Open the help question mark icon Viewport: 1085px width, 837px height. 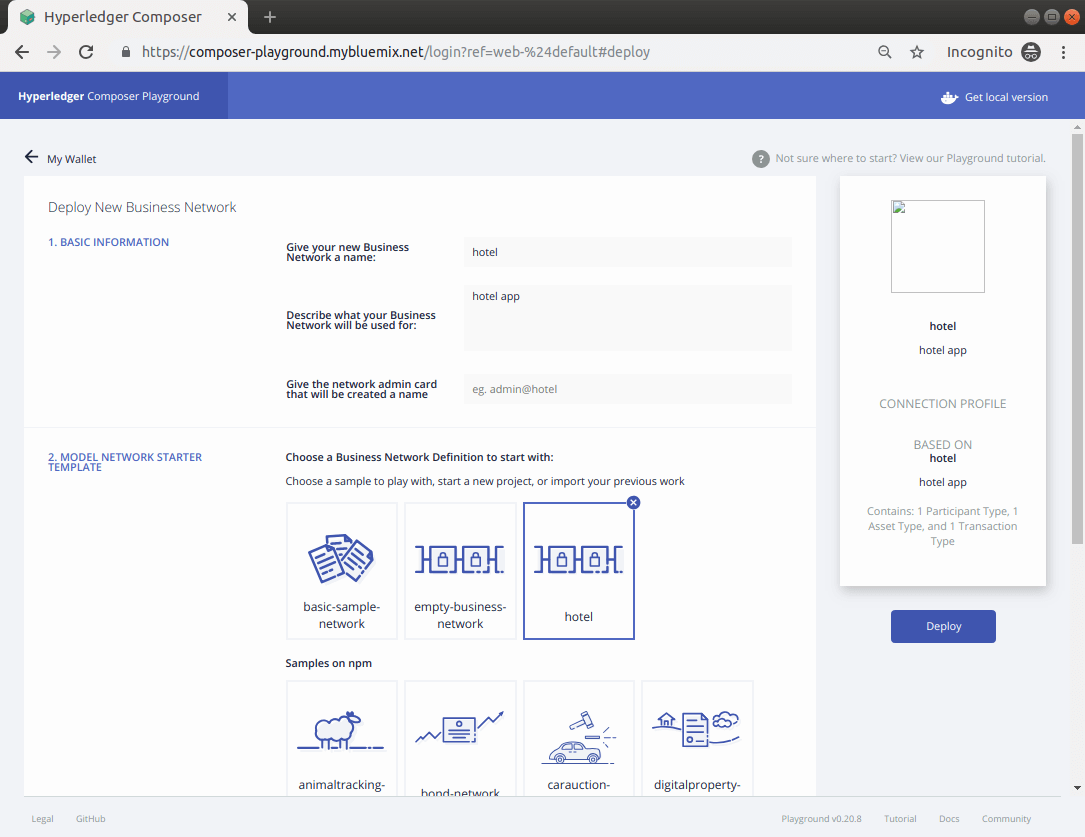tap(760, 159)
